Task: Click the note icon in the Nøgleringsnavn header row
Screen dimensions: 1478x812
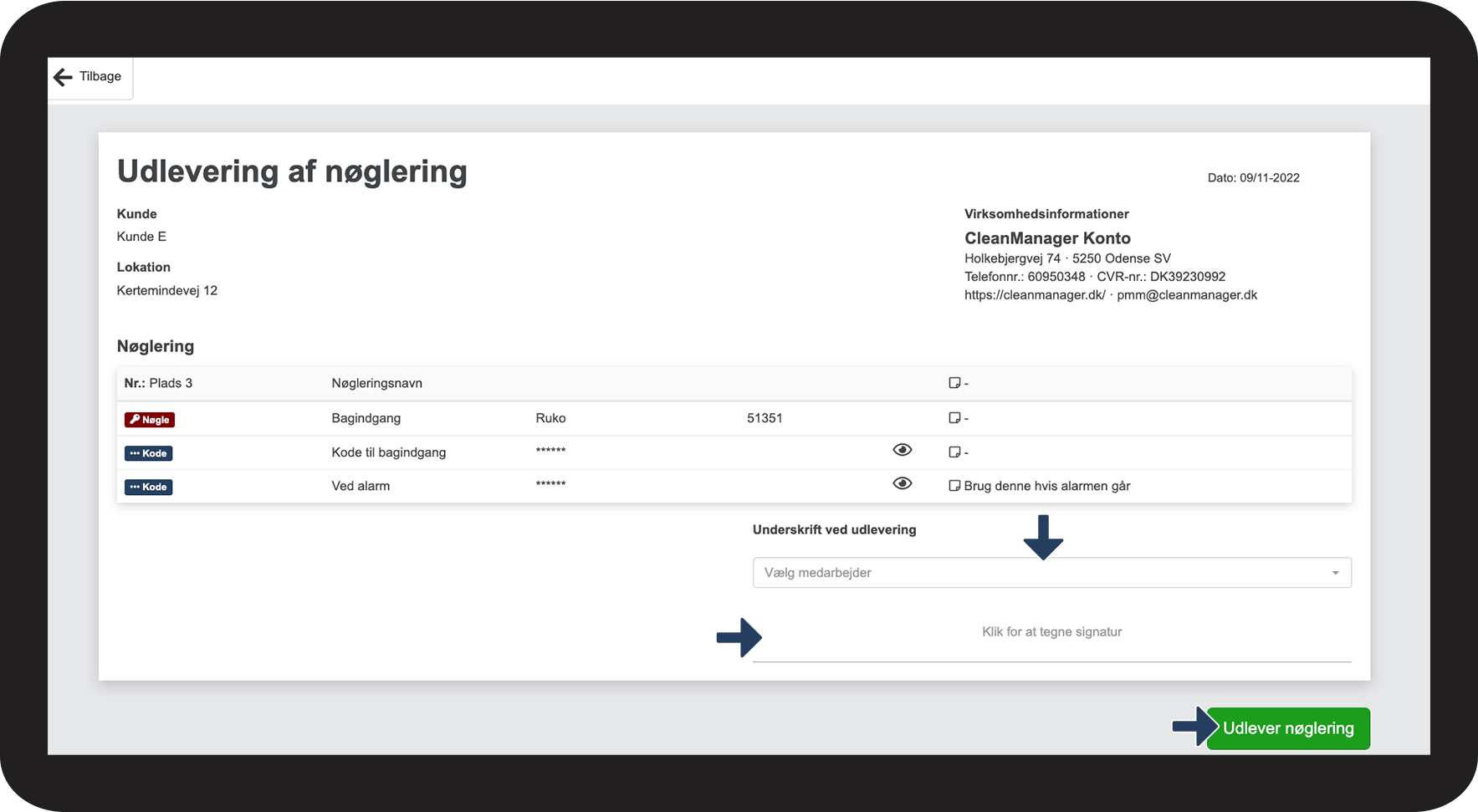Action: pyautogui.click(x=954, y=383)
